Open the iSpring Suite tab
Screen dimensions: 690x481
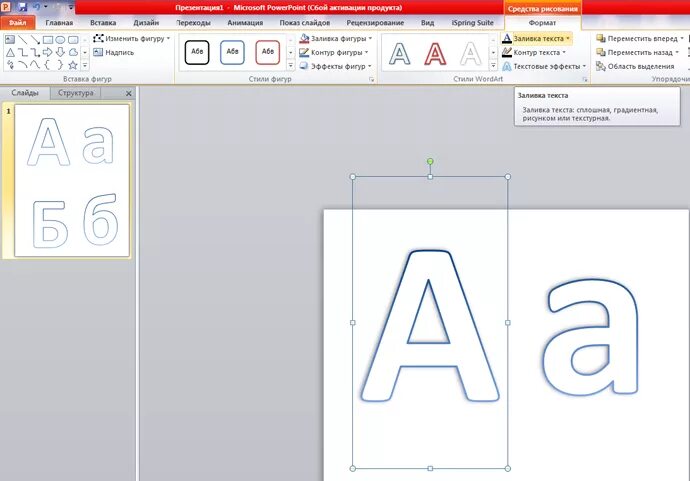click(472, 22)
